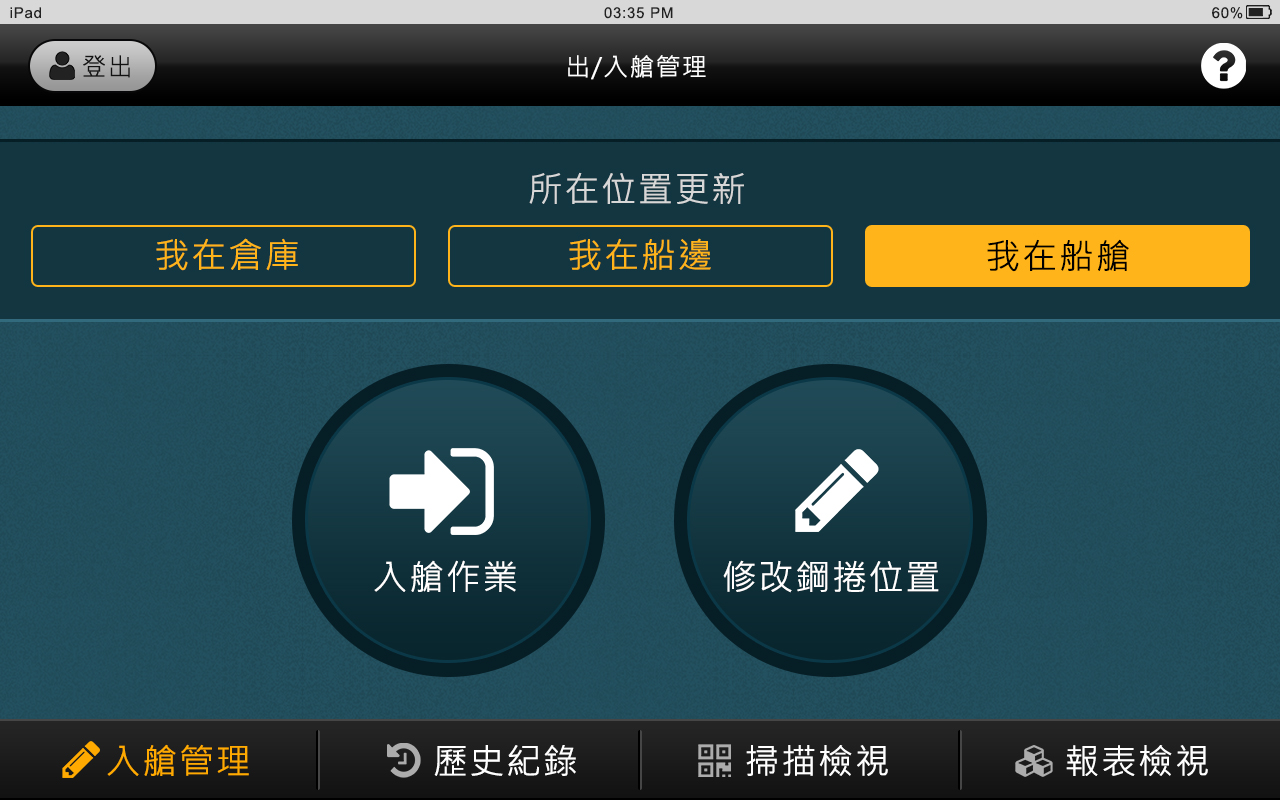Tap the pencil icon beside 入艙管理
The height and width of the screenshot is (800, 1280).
[81, 760]
